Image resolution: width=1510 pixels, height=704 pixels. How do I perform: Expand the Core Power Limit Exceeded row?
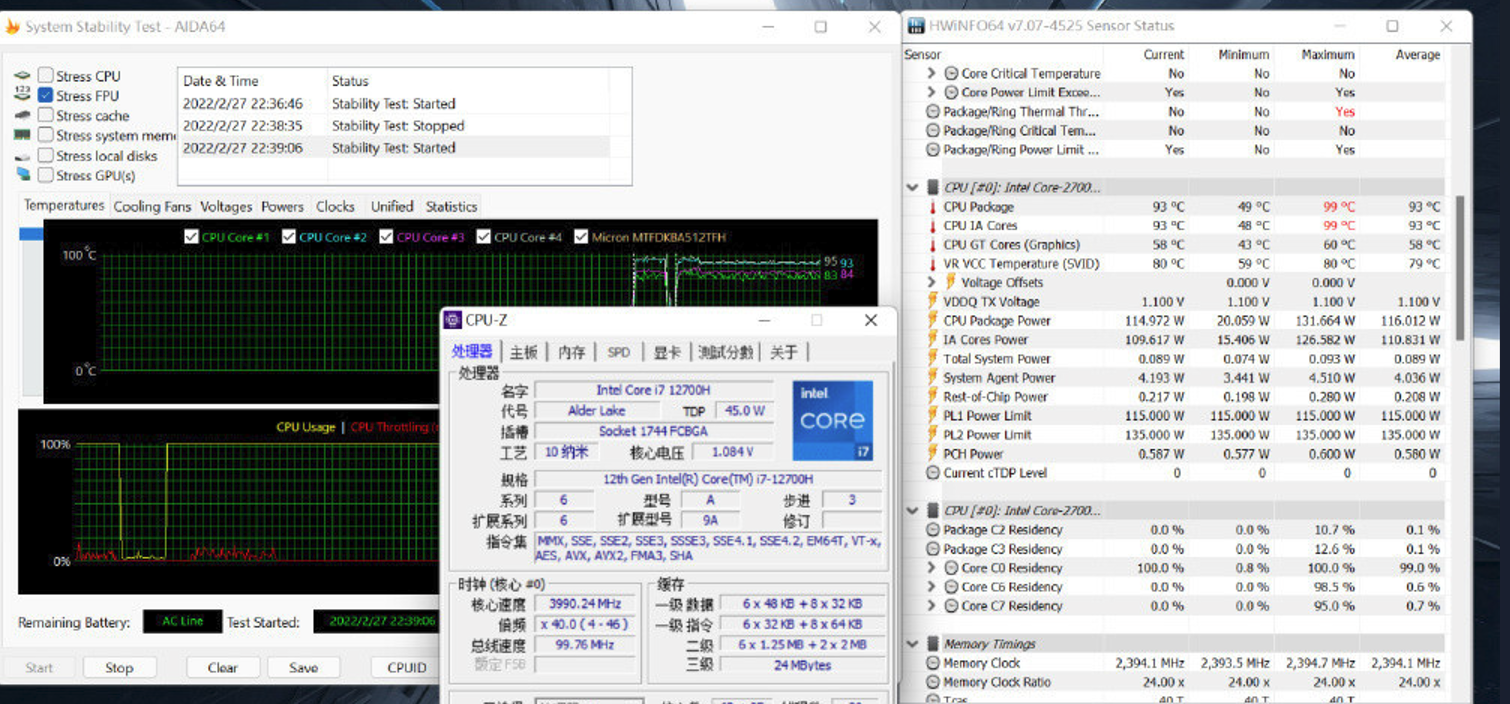(x=931, y=93)
